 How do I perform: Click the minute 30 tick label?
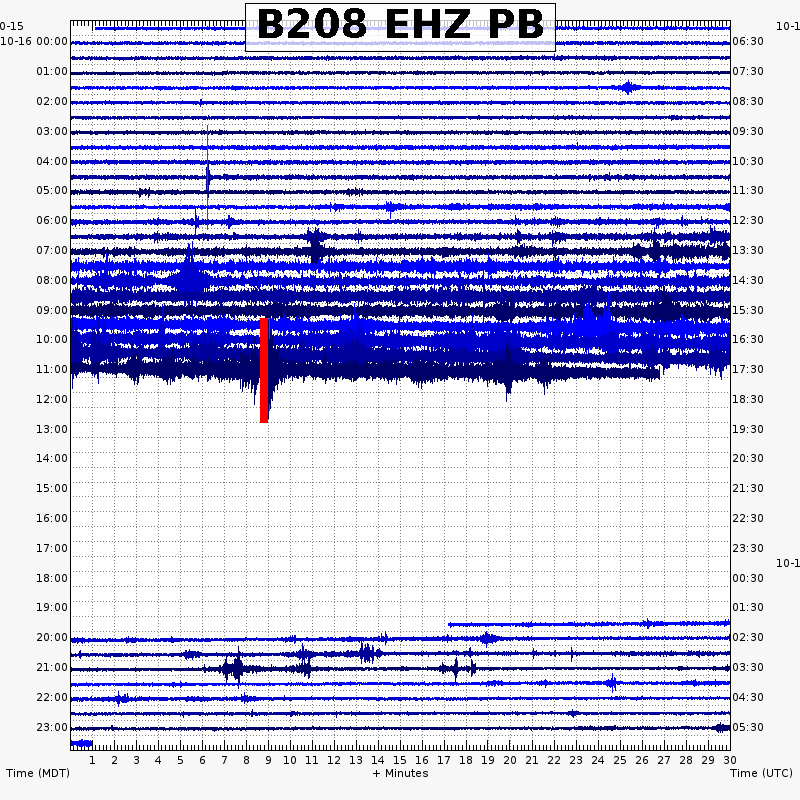tap(730, 760)
